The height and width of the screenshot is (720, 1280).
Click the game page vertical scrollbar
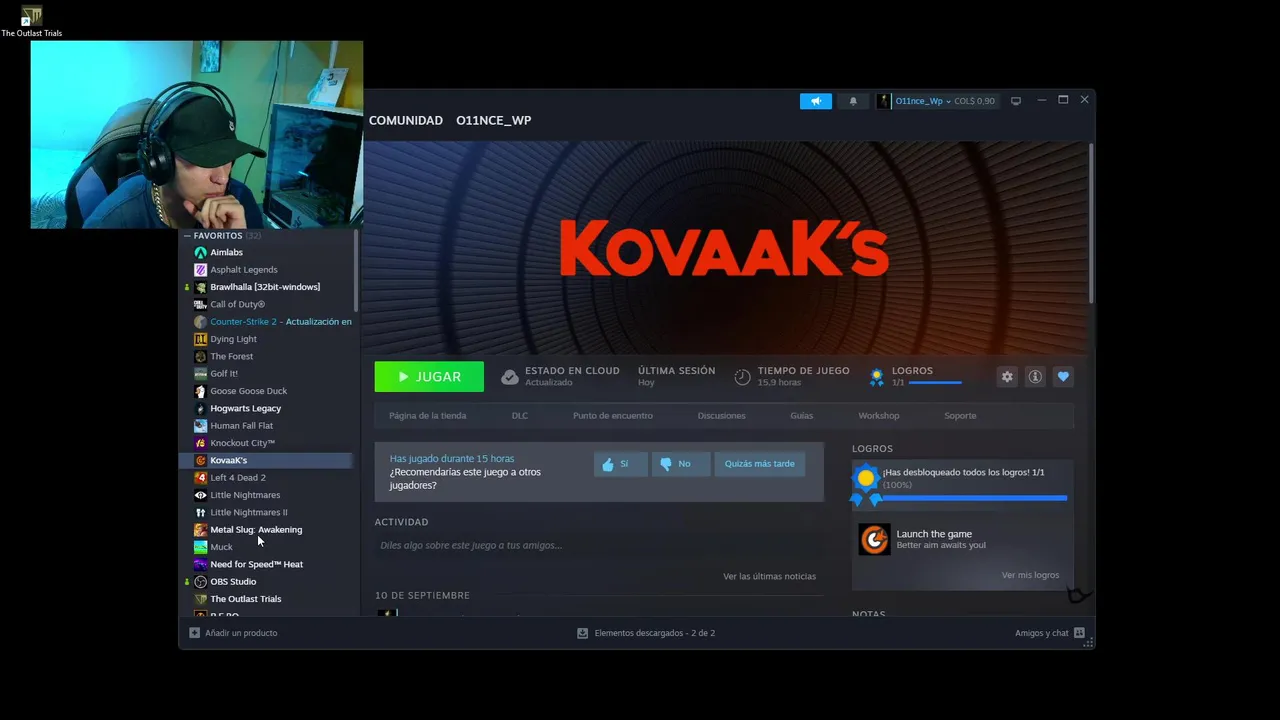click(1091, 222)
